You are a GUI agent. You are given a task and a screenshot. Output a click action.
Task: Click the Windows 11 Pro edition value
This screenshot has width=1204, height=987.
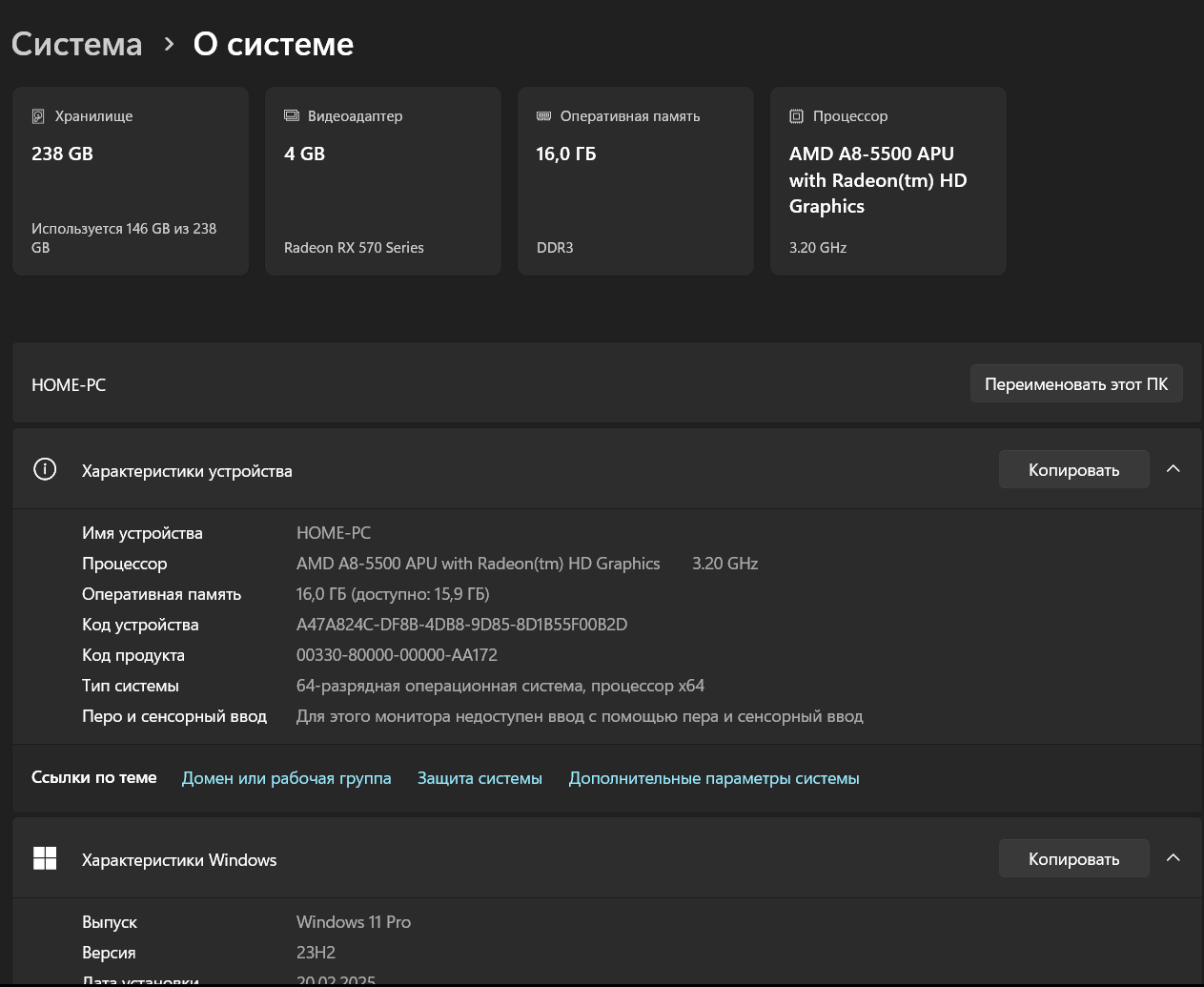pos(354,922)
